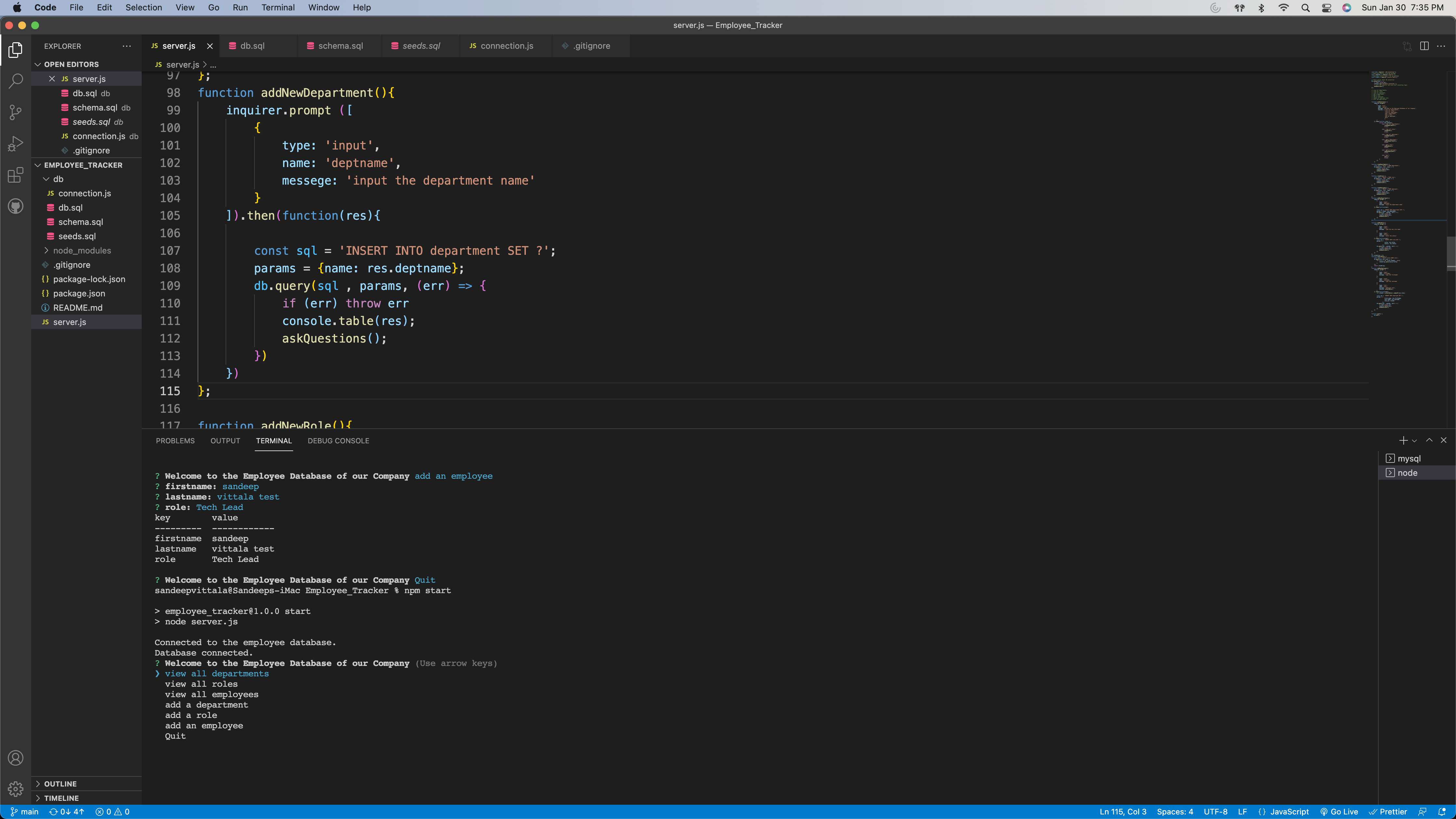Open the Extensions view
The width and height of the screenshot is (1456, 819).
pos(15,175)
